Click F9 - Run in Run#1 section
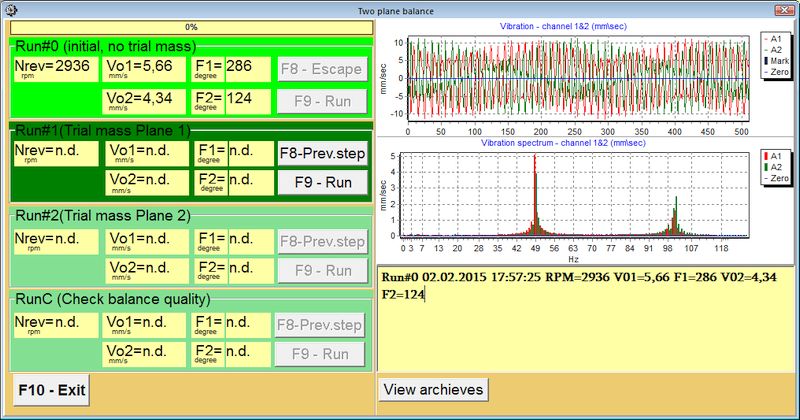The width and height of the screenshot is (800, 420). tap(322, 182)
